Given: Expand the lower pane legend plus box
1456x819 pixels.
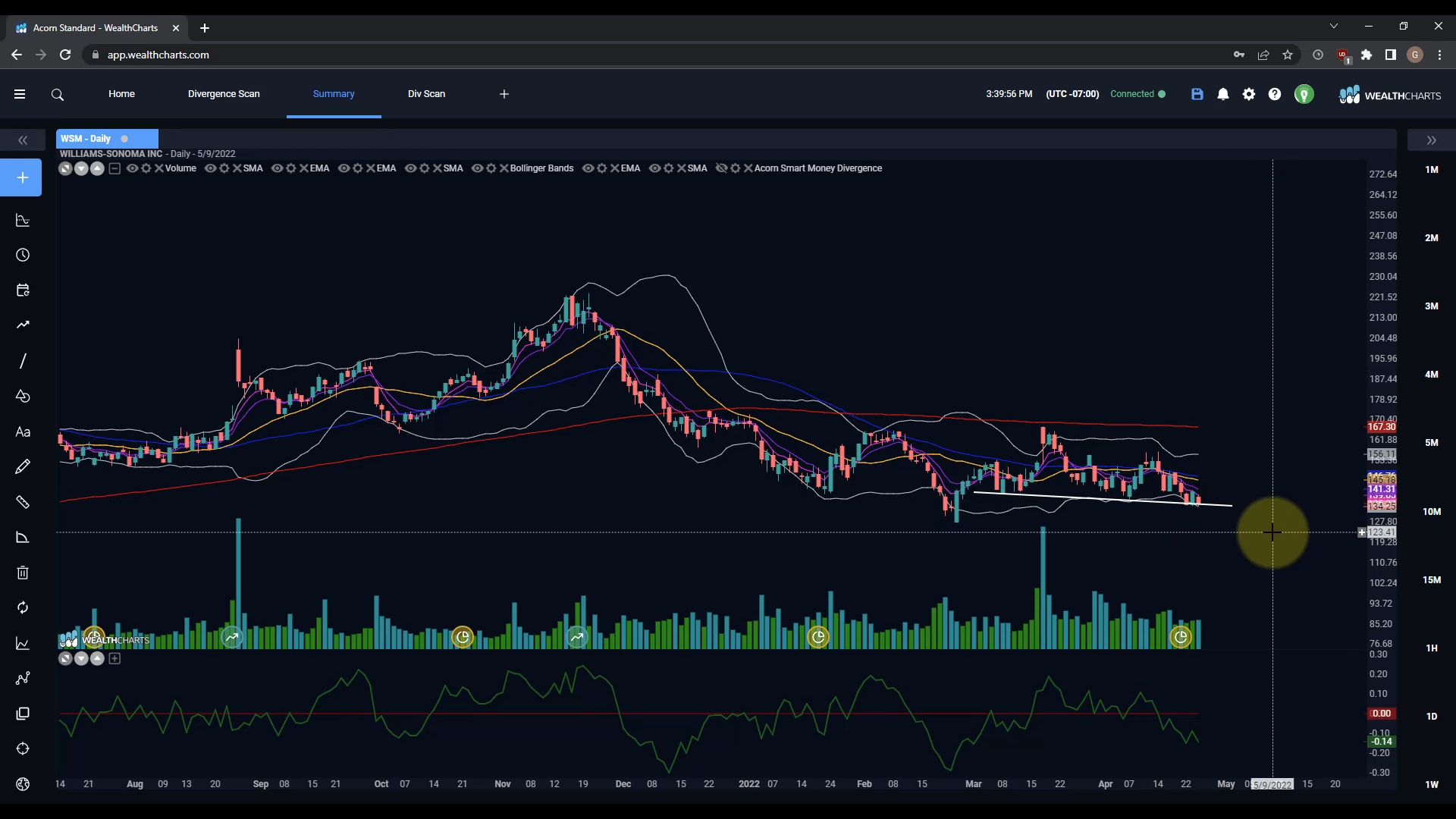Looking at the screenshot, I should pos(115,658).
